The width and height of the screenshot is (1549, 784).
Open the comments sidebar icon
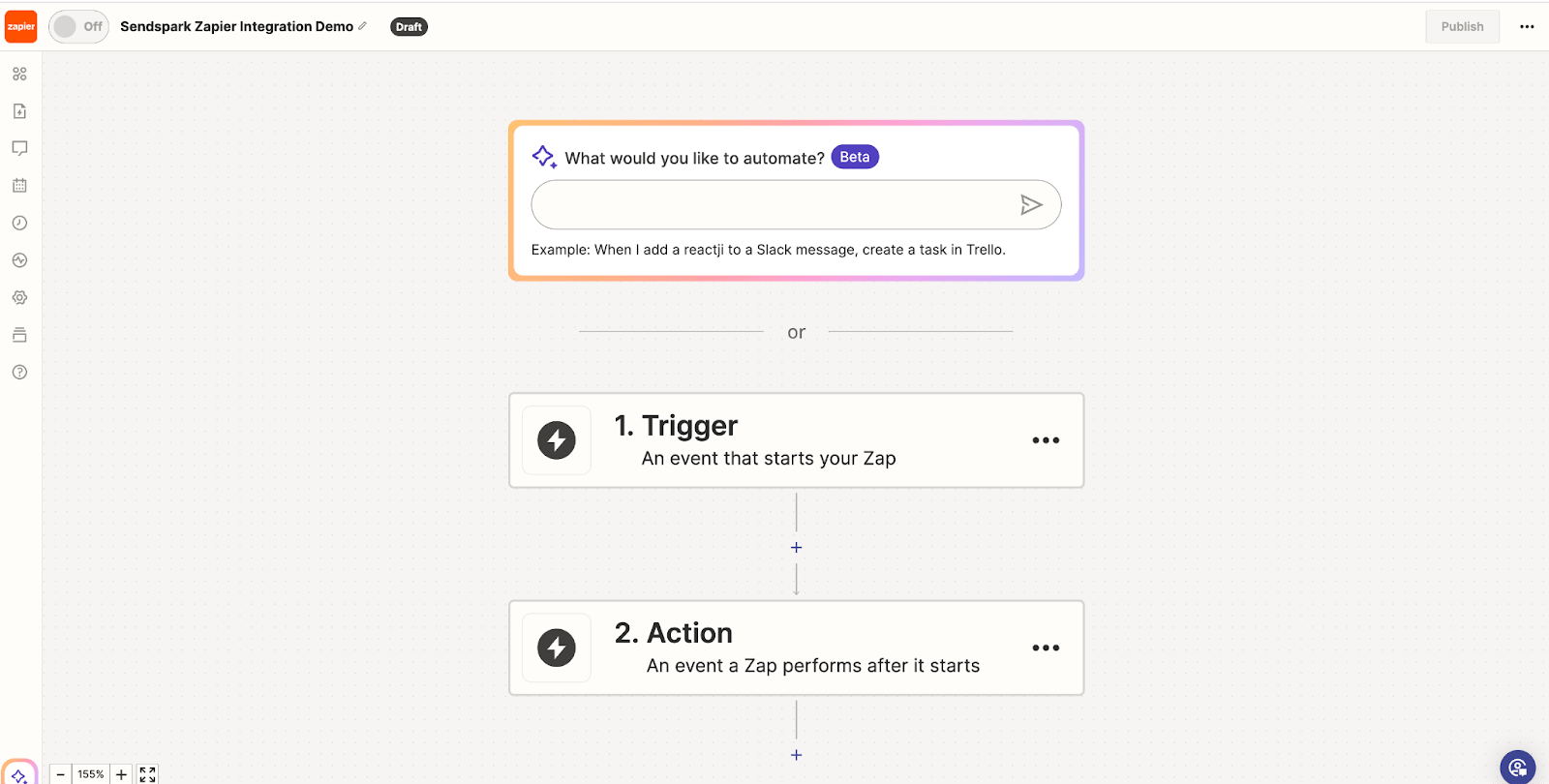click(19, 148)
